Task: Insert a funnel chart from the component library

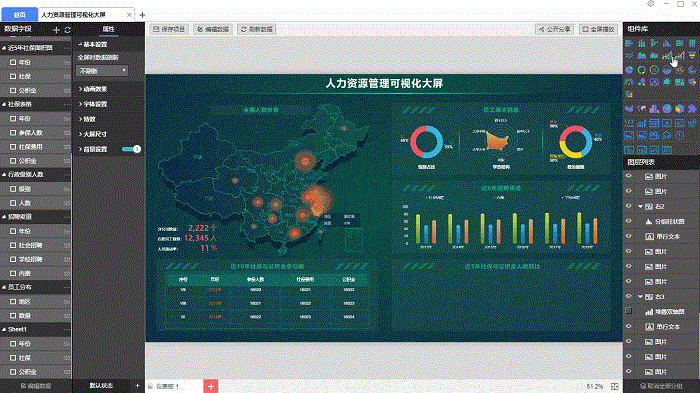Action: click(x=692, y=56)
